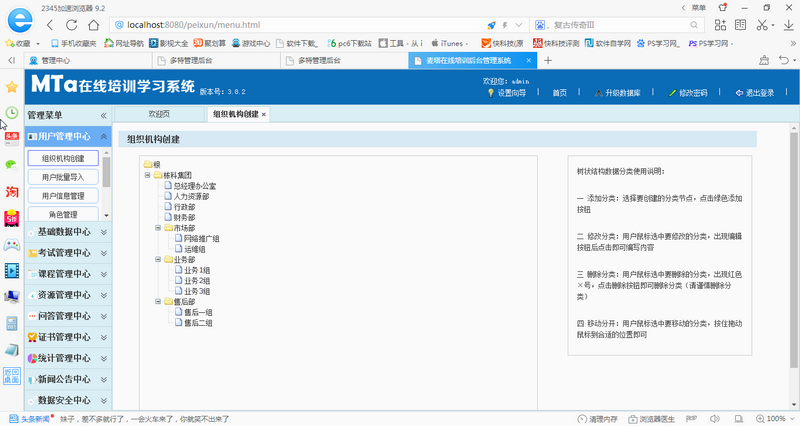Open the 清理内存 status bar tool
Image resolution: width=800 pixels, height=426 pixels.
coord(603,419)
